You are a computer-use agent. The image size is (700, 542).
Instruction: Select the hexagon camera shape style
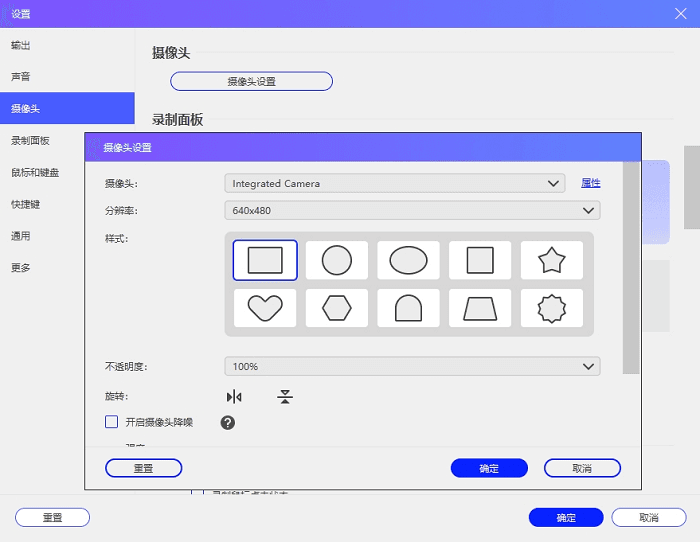[337, 308]
